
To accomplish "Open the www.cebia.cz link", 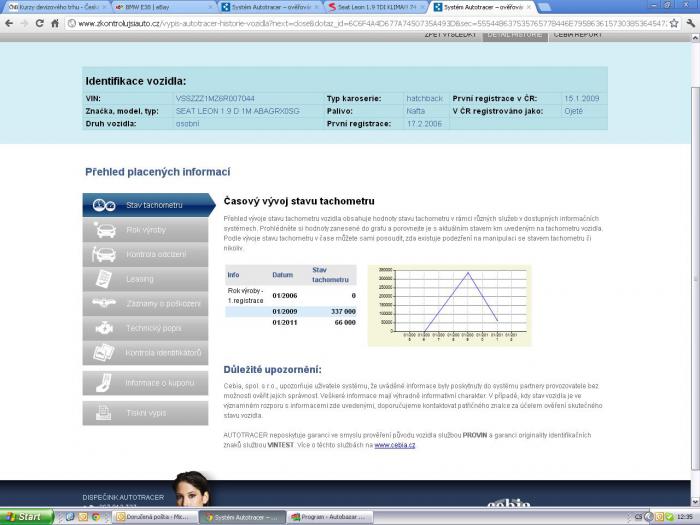I will [395, 445].
